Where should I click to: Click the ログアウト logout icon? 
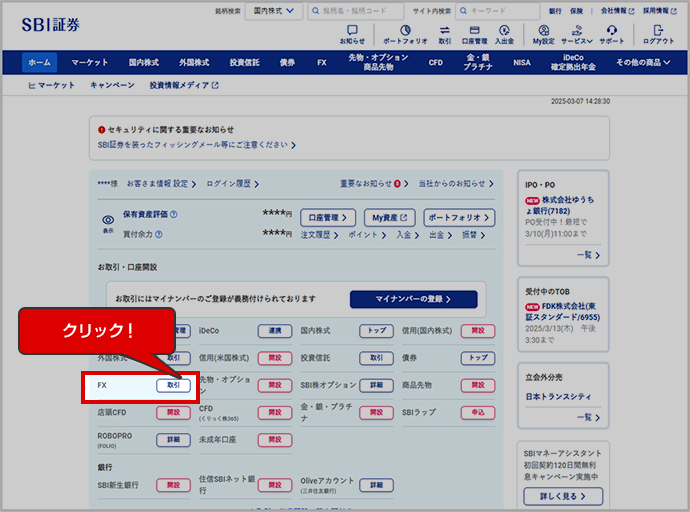(x=658, y=34)
